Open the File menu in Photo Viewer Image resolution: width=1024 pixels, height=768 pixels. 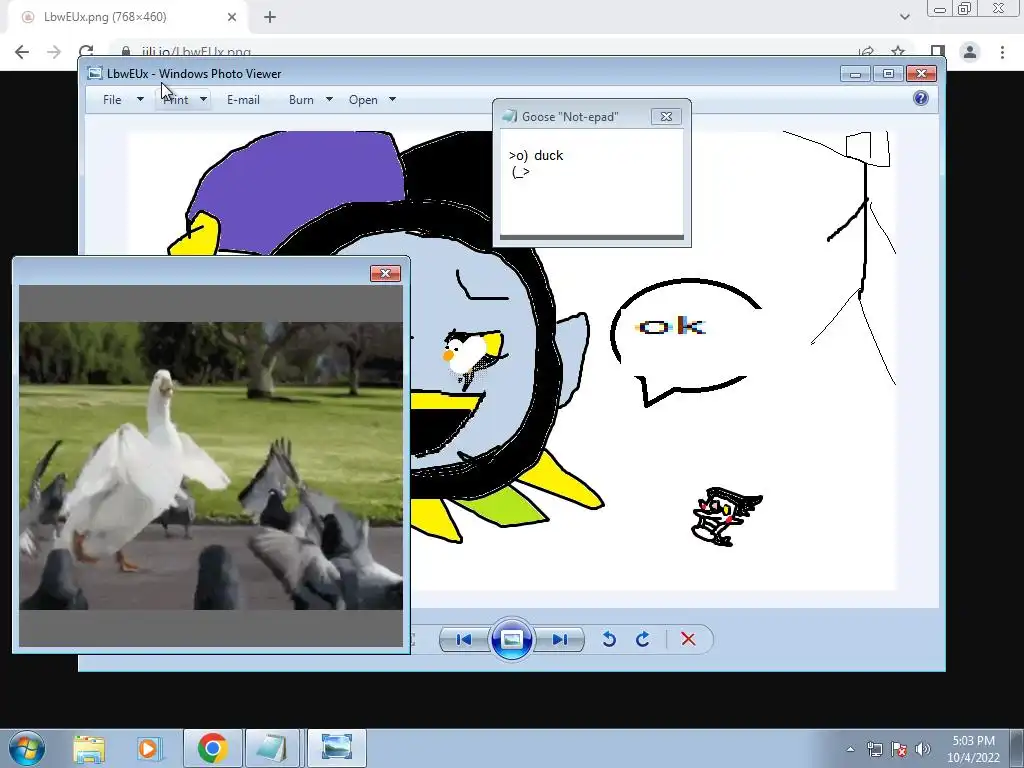click(112, 100)
